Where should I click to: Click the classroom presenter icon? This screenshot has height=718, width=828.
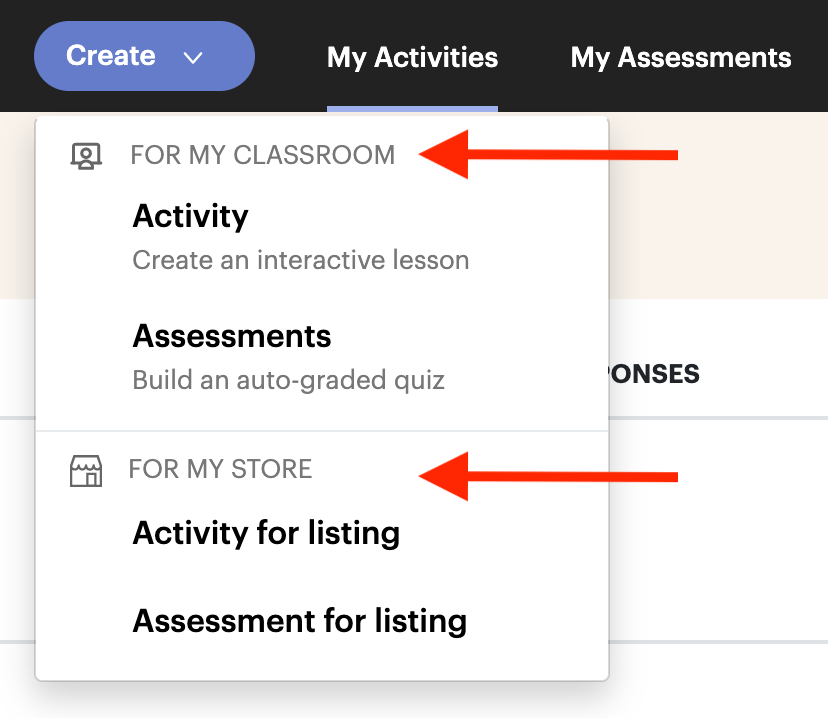tap(86, 156)
